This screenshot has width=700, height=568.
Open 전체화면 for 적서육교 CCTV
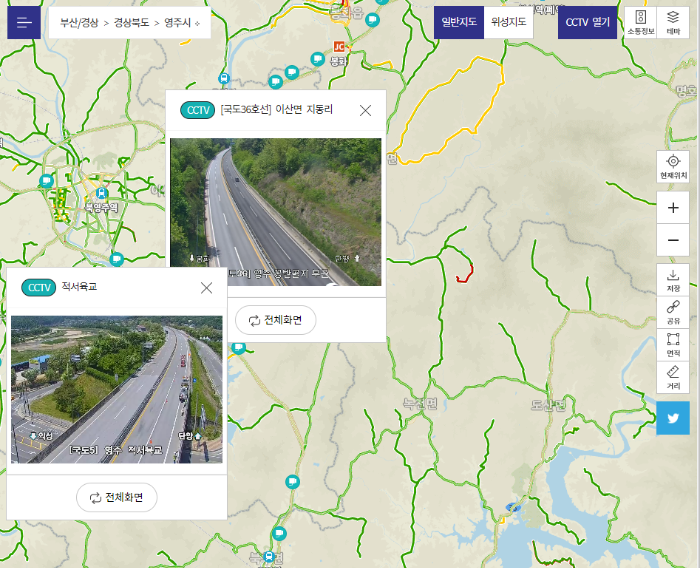click(x=117, y=497)
